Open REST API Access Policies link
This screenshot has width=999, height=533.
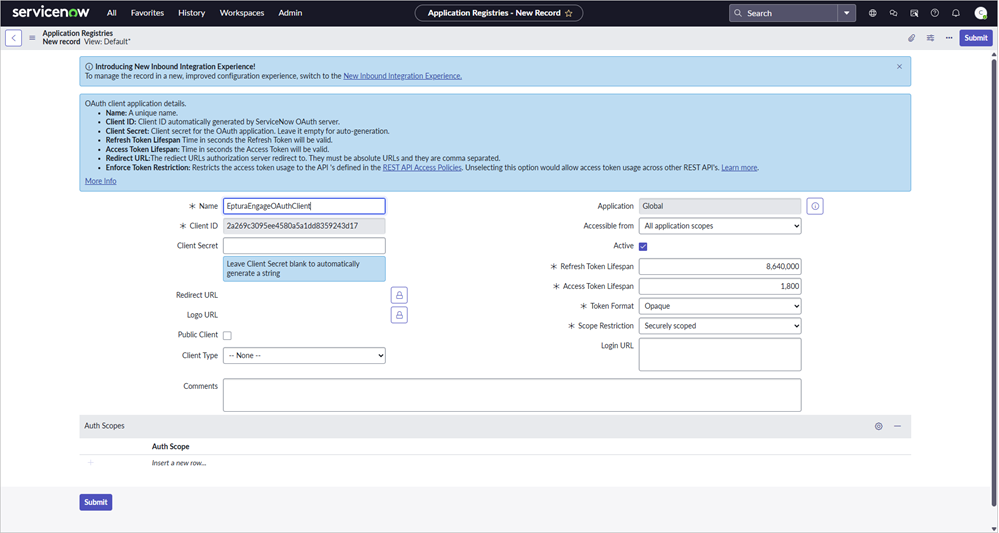click(422, 167)
